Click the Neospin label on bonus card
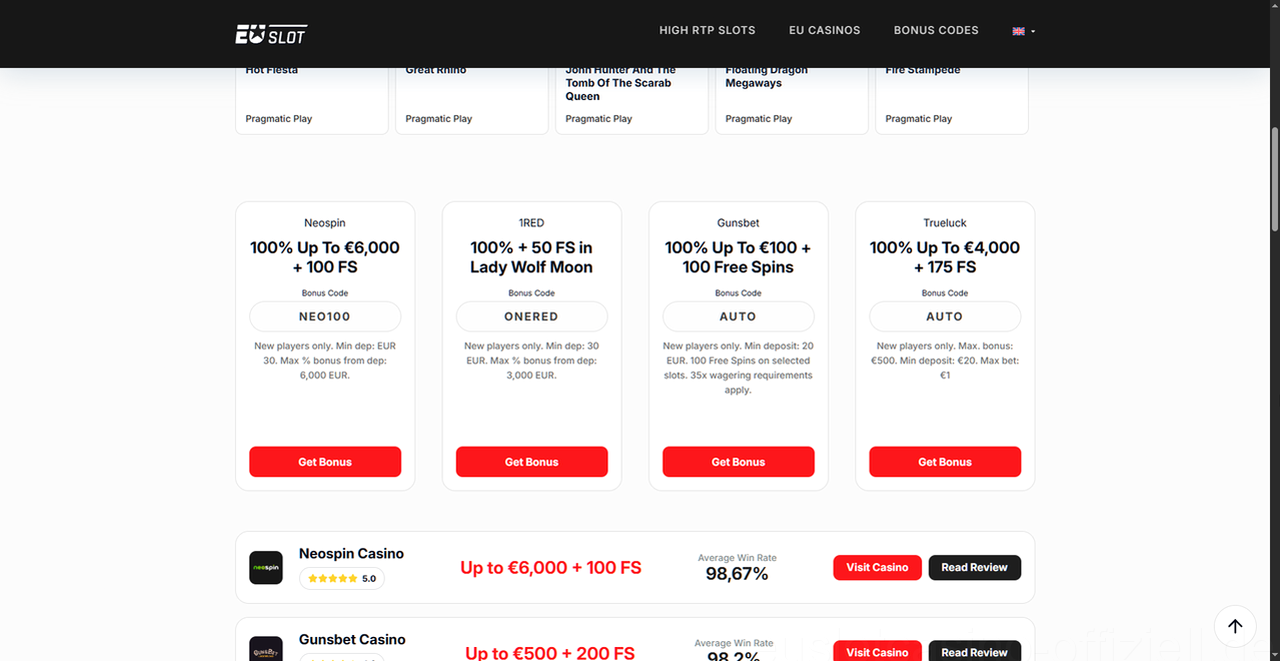Viewport: 1280px width, 661px height. tap(325, 223)
